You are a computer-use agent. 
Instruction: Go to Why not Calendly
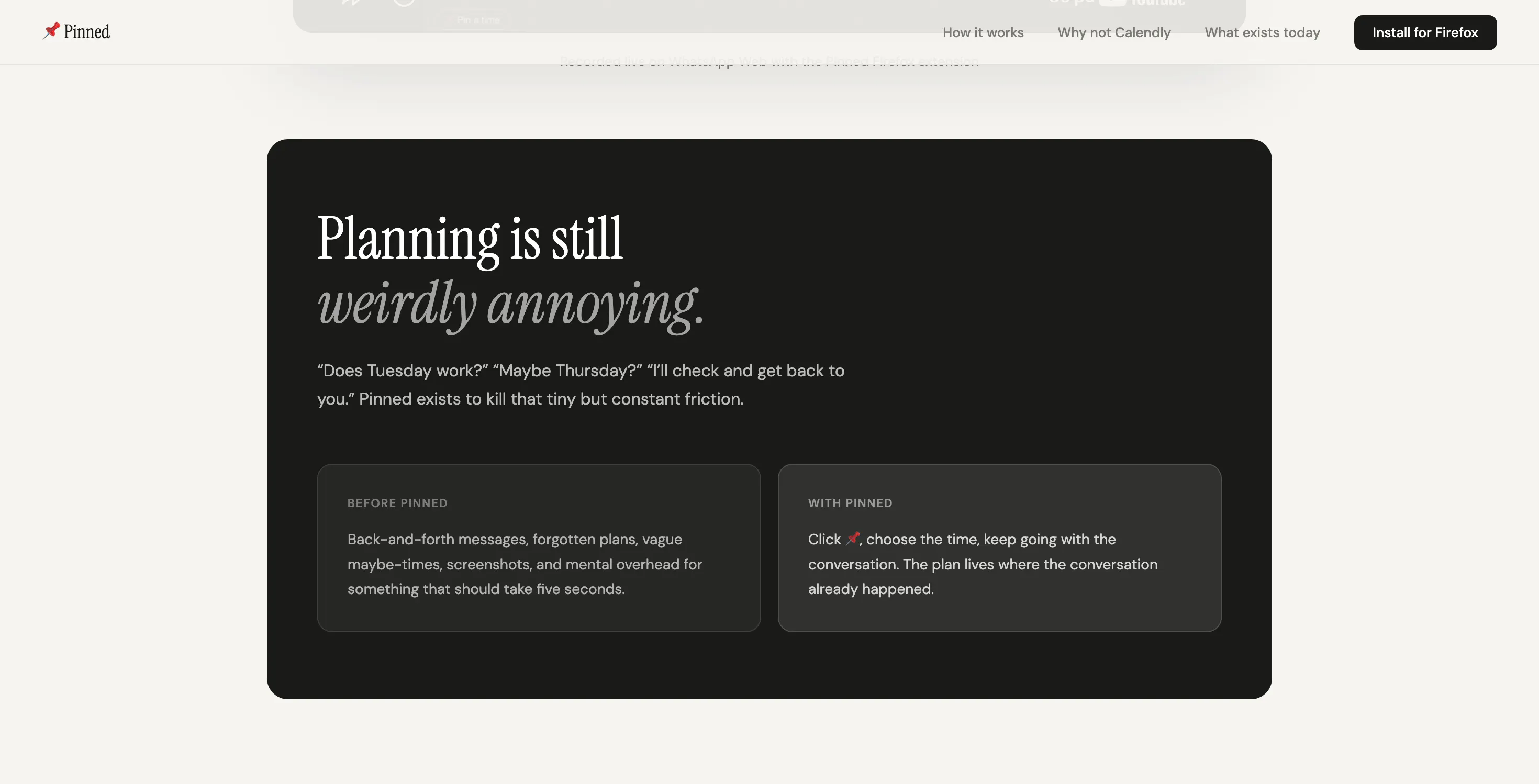click(1113, 33)
